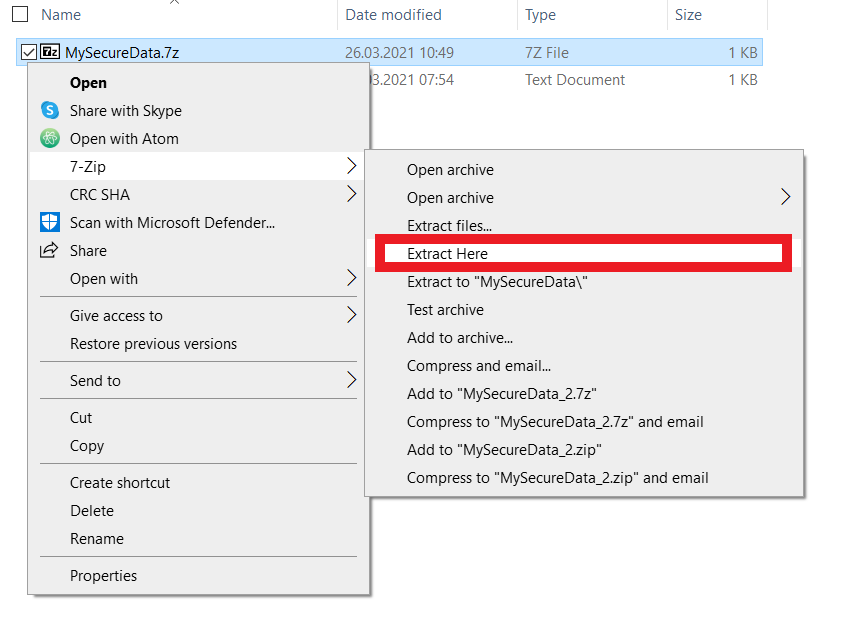The image size is (850, 619).
Task: Choose Compress and email...
Action: point(584,366)
